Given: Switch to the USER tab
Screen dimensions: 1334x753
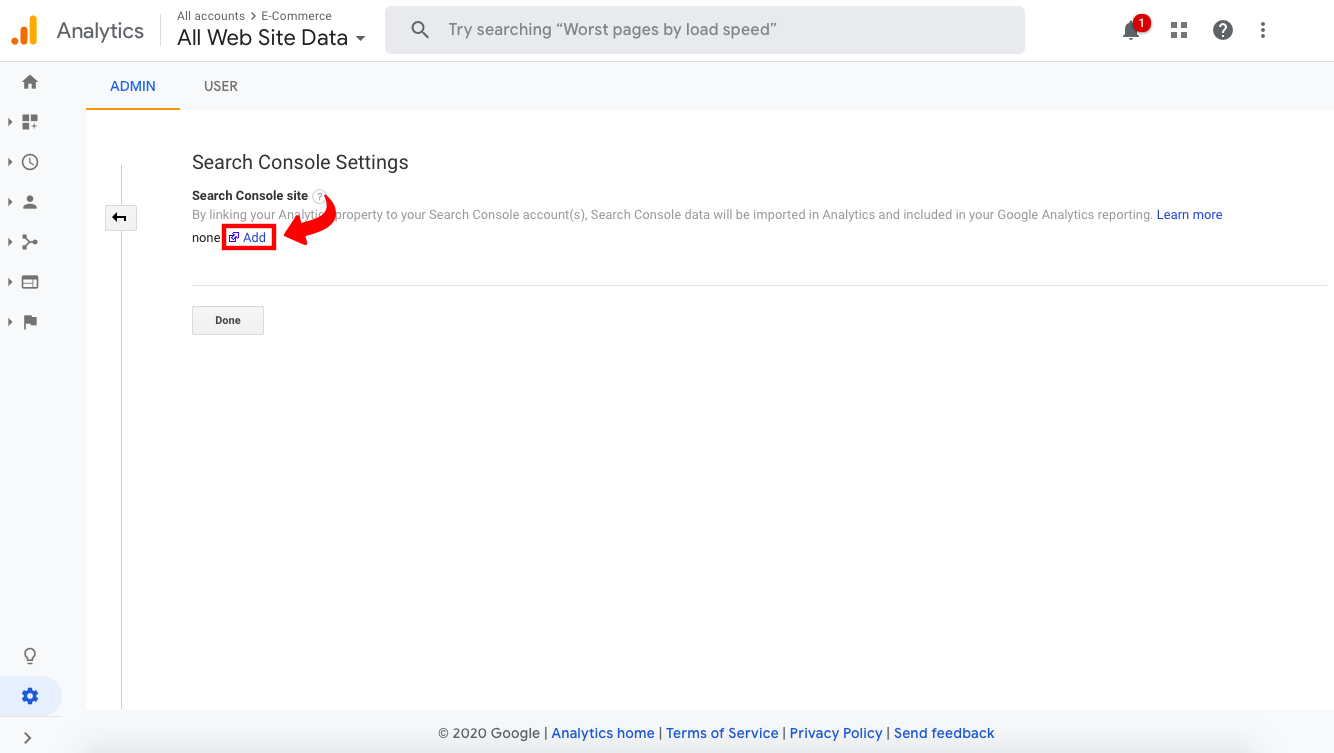Looking at the screenshot, I should (220, 86).
